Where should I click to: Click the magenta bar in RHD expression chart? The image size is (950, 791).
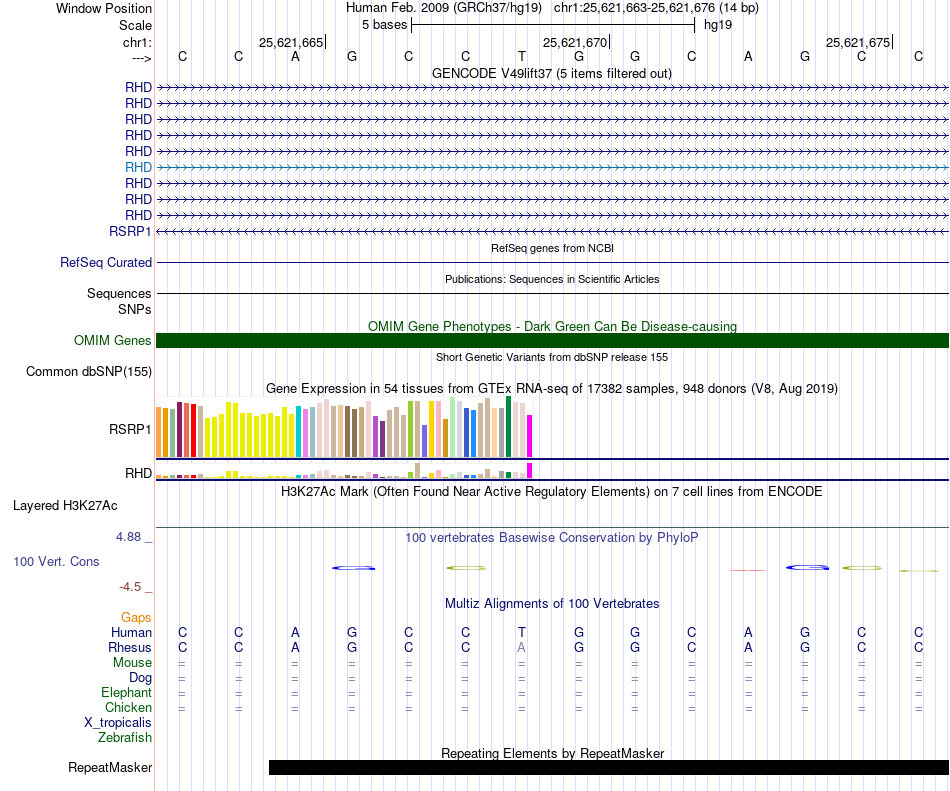point(530,471)
